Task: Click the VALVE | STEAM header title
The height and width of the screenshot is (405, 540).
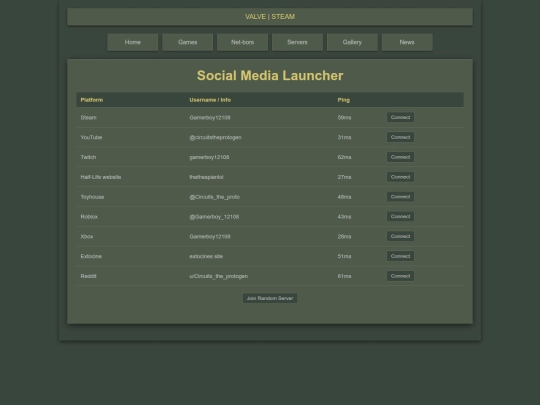Action: coord(270,17)
